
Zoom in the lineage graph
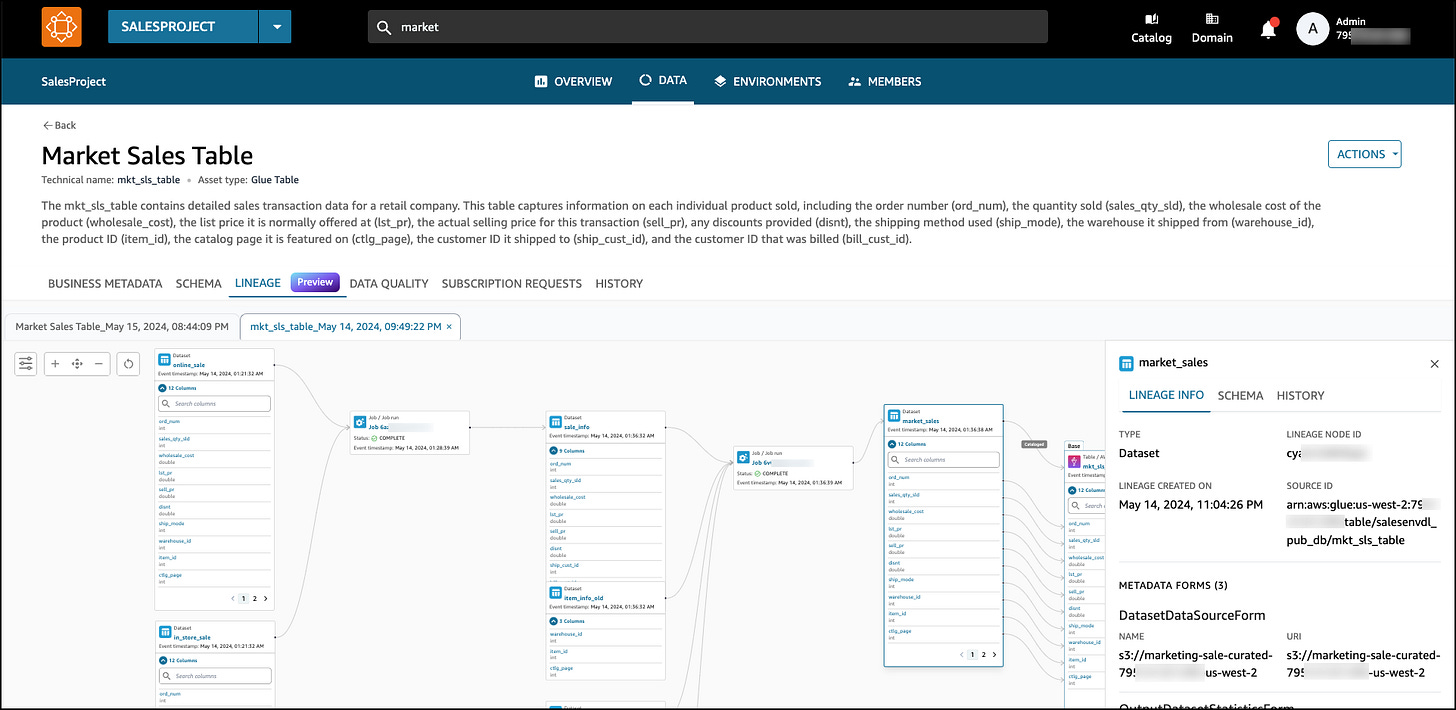pos(55,364)
